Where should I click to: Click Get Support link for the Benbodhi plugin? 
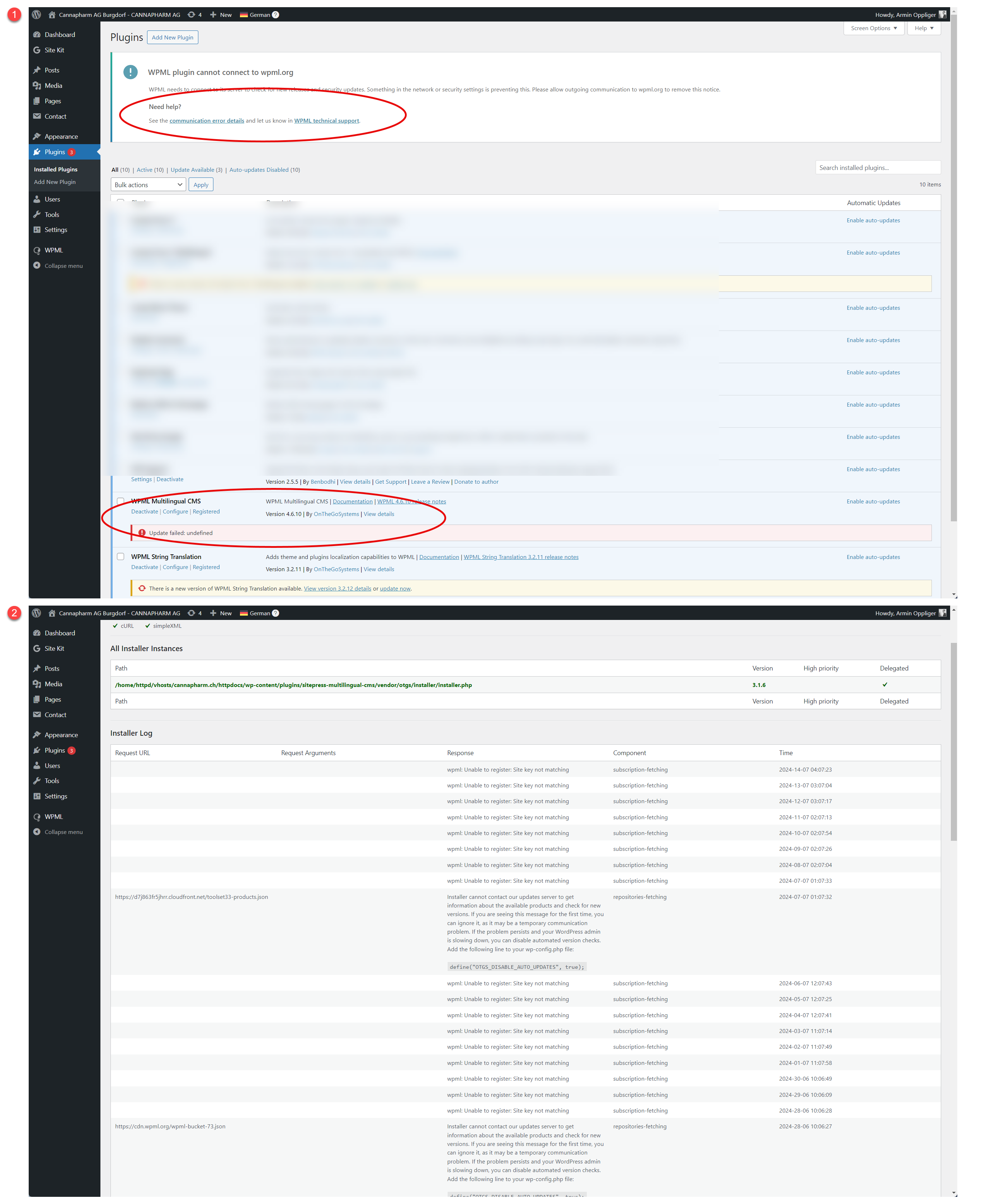point(391,482)
